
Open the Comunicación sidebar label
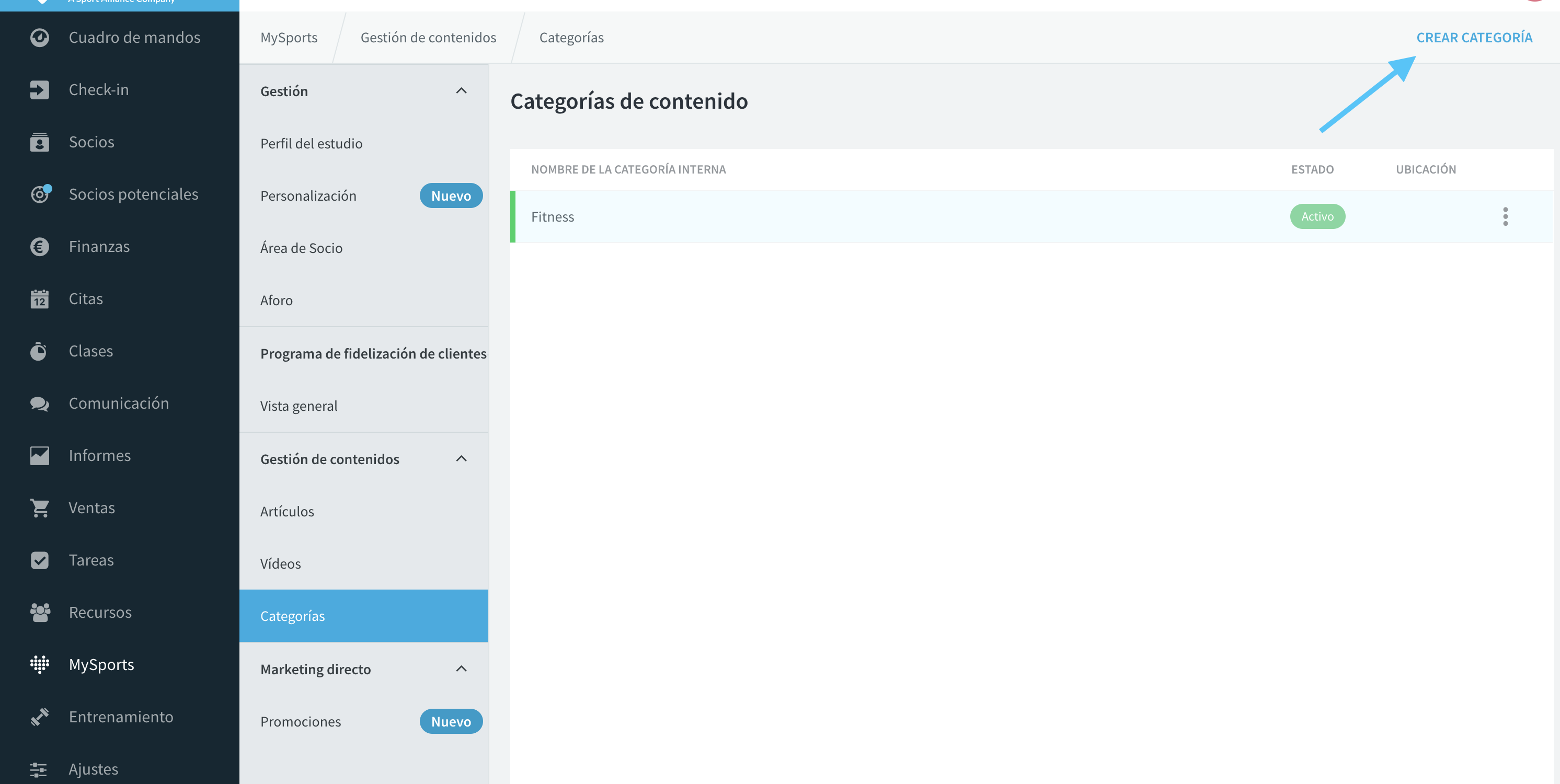pyautogui.click(x=119, y=403)
